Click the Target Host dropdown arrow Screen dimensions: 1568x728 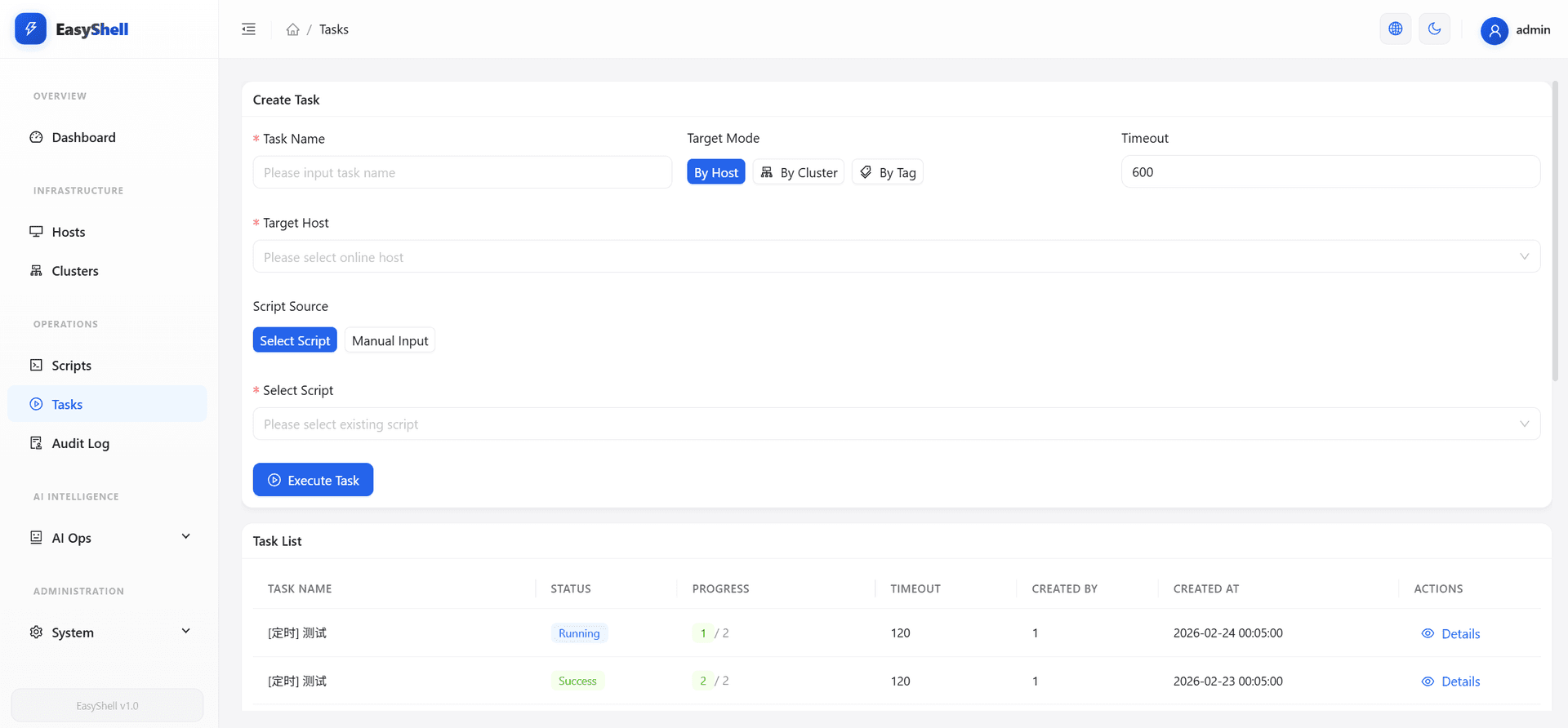tap(1524, 256)
